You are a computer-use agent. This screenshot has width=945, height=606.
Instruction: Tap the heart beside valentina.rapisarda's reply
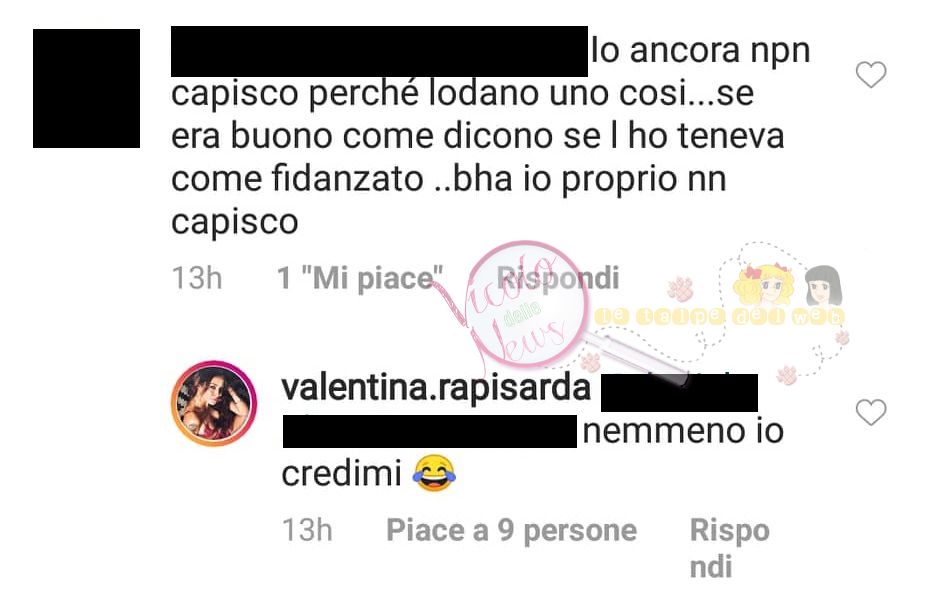click(x=871, y=412)
